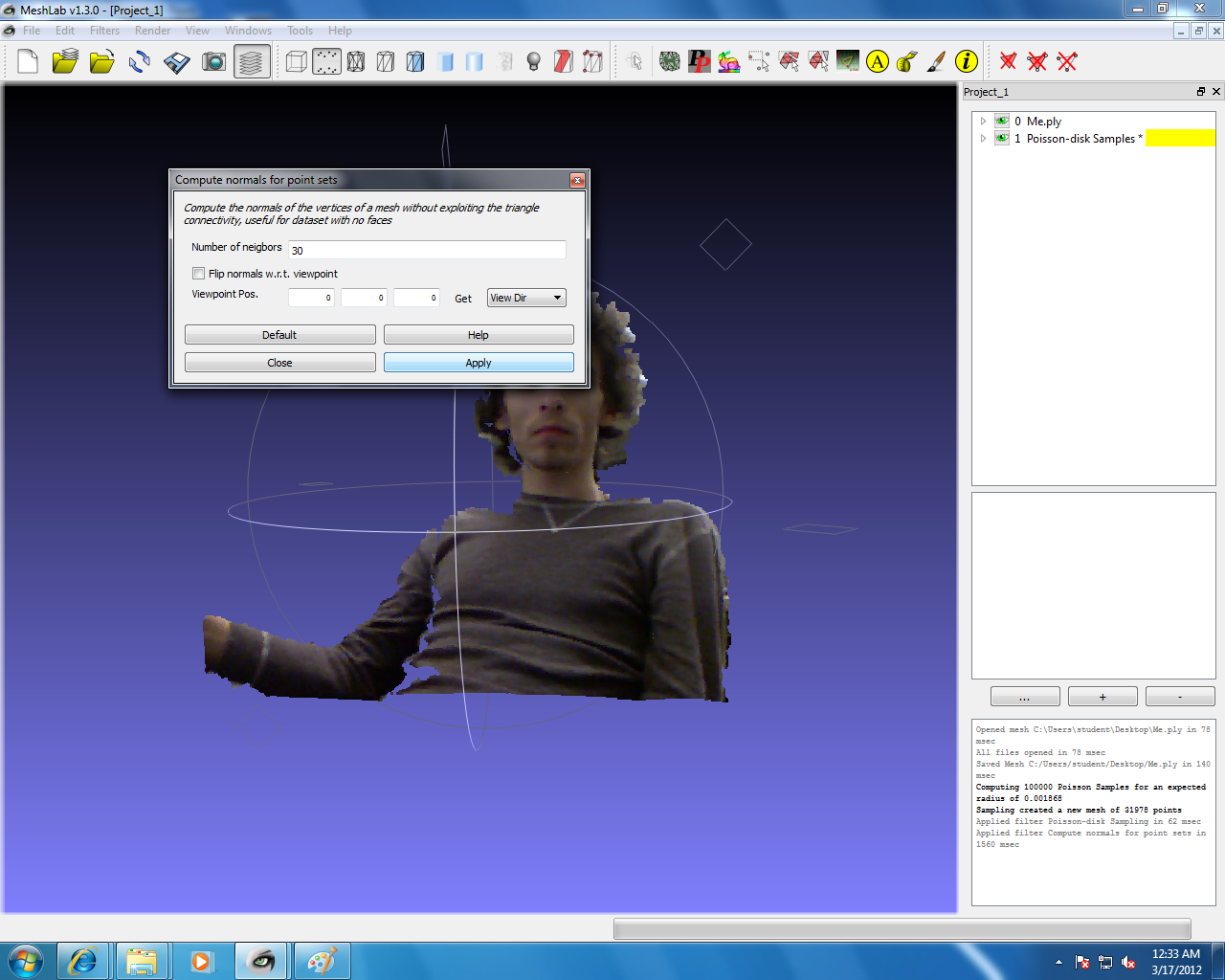
Task: Open the Windows menu
Action: pos(248,31)
